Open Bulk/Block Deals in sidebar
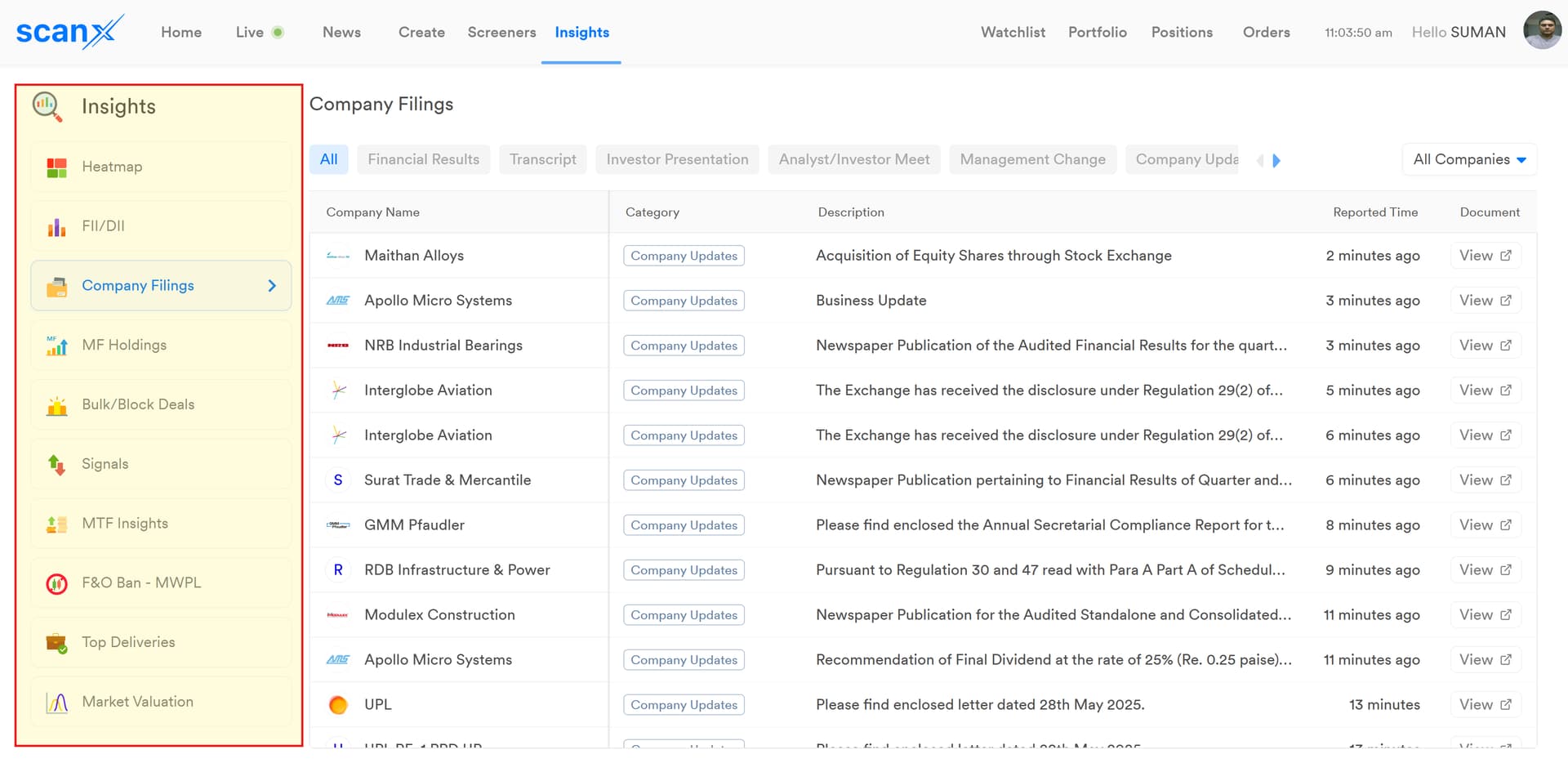The image size is (1568, 772). coord(161,405)
